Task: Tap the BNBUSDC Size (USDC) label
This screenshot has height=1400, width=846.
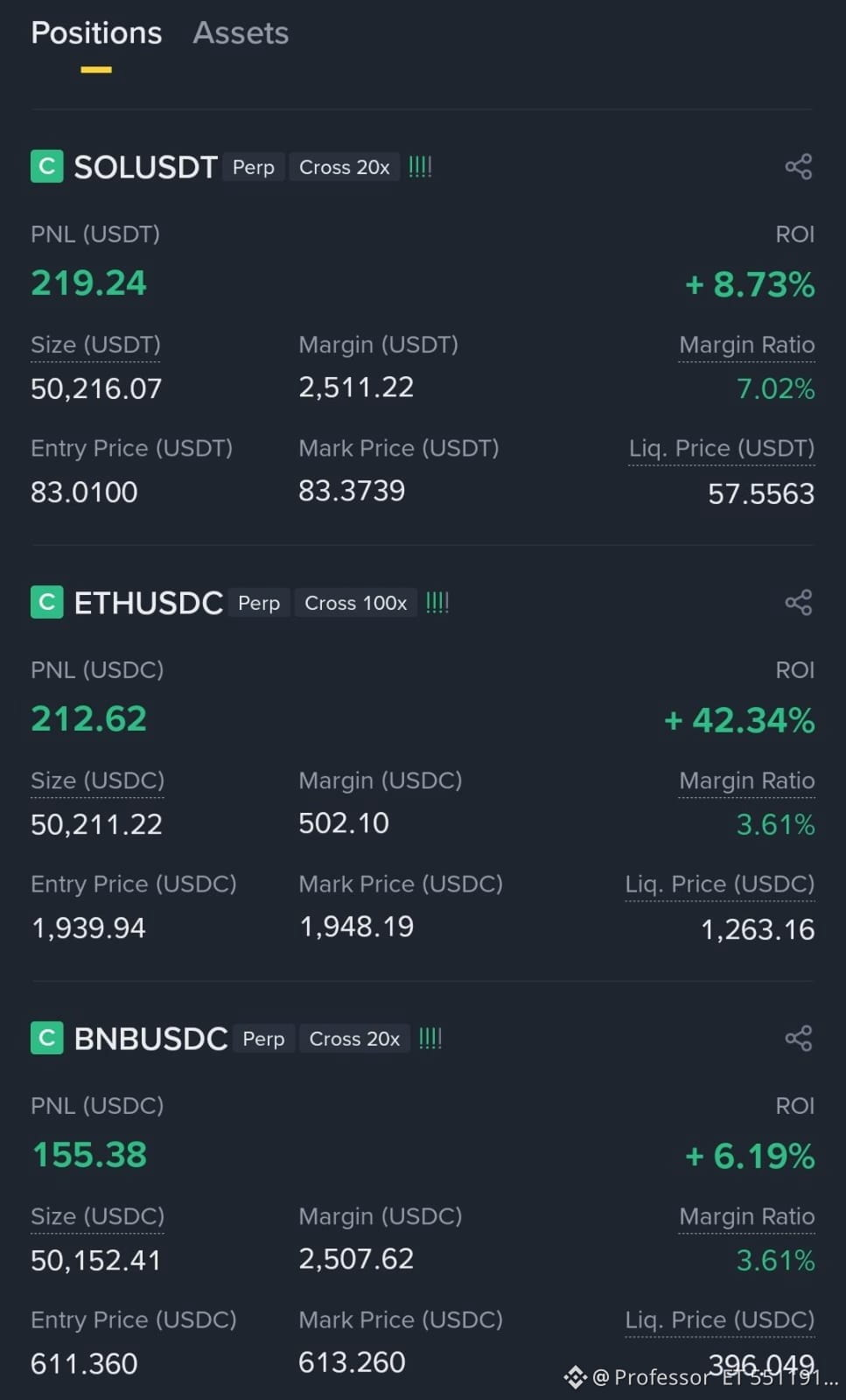Action: pyautogui.click(x=97, y=1216)
